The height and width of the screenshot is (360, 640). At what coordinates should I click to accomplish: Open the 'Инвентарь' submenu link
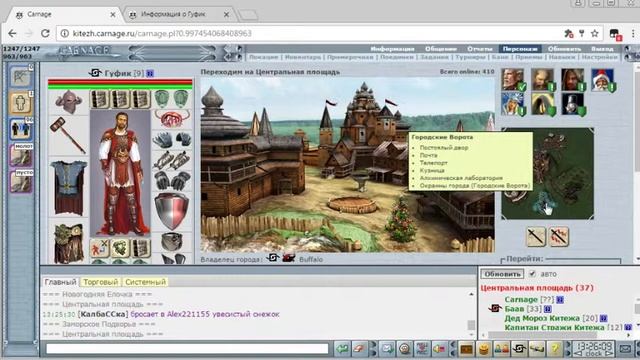302,58
